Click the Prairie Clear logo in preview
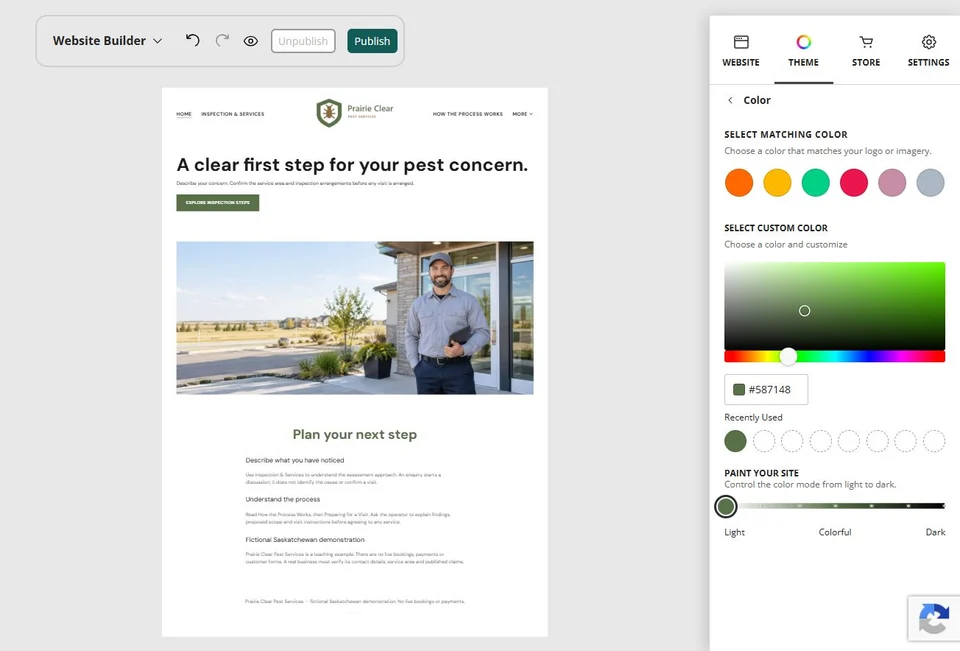 tap(355, 113)
